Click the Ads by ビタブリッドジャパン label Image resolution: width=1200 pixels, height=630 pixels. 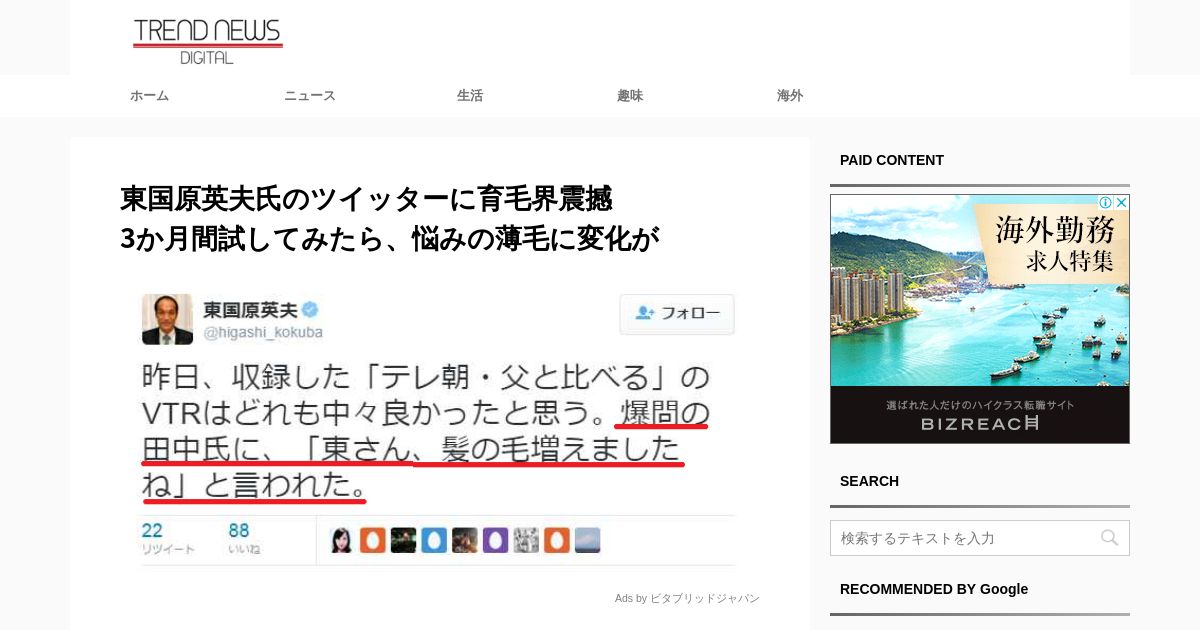687,598
